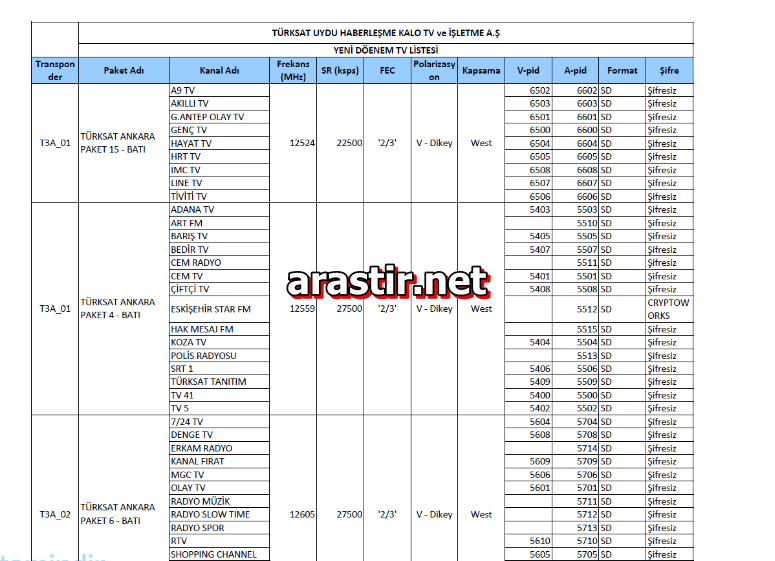
Task: Select the symbol rate value '22500'
Action: [349, 143]
